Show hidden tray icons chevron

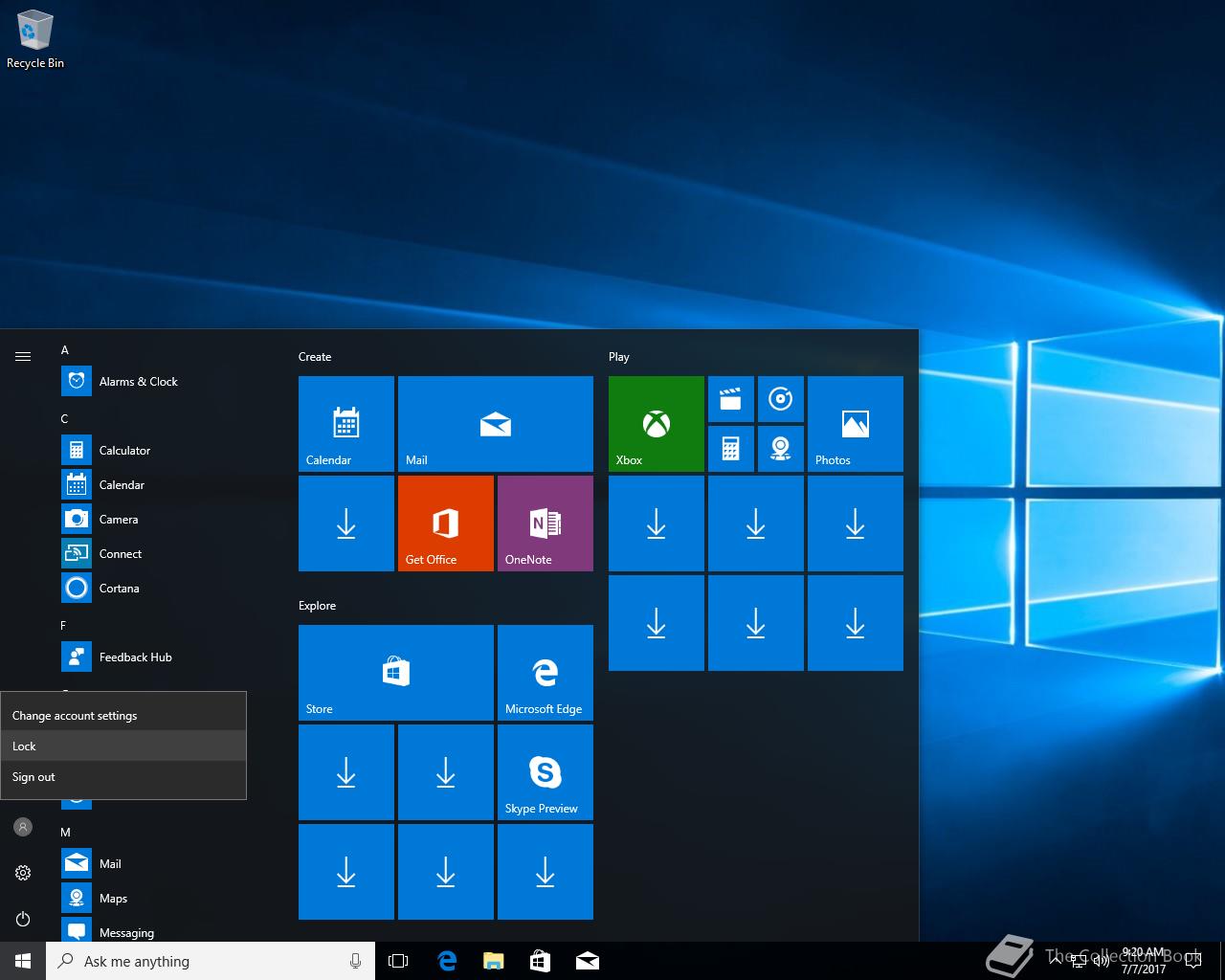(x=1057, y=961)
